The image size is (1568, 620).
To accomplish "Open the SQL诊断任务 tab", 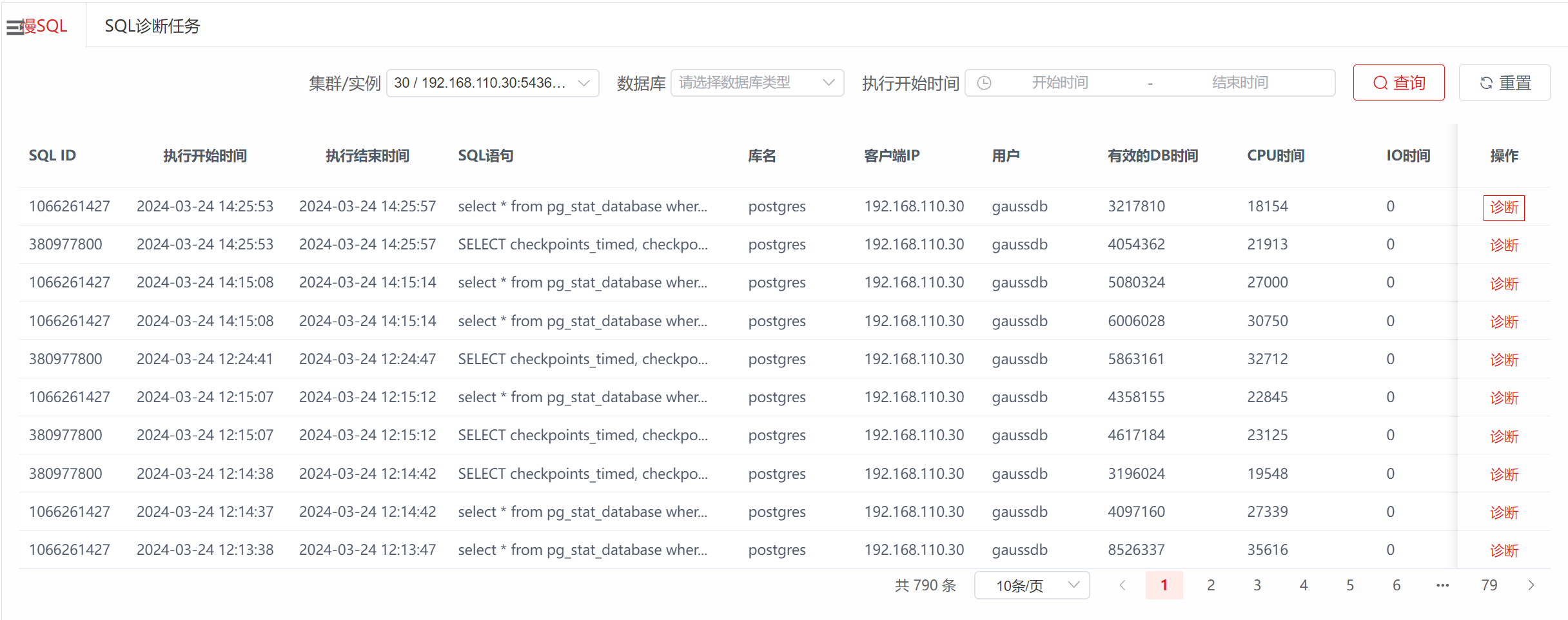I will (x=152, y=26).
